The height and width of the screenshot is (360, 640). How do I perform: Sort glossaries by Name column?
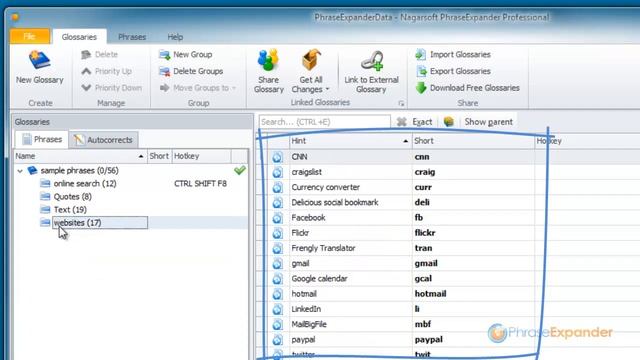(x=80, y=156)
